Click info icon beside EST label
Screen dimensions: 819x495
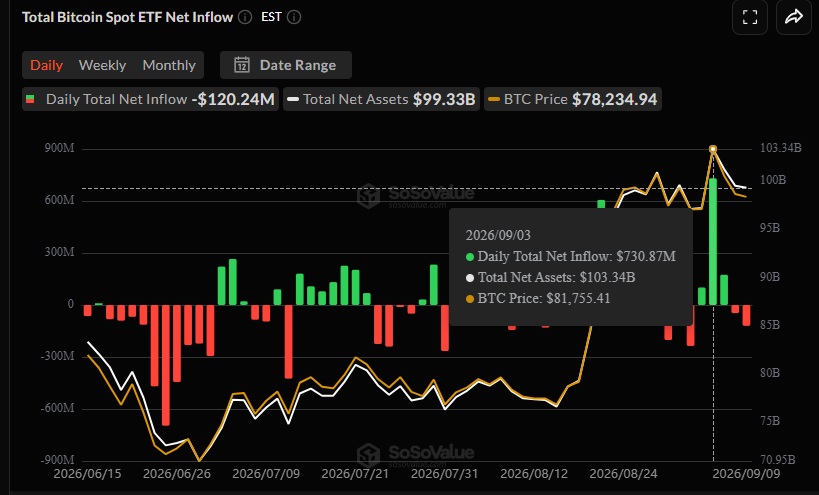point(294,17)
